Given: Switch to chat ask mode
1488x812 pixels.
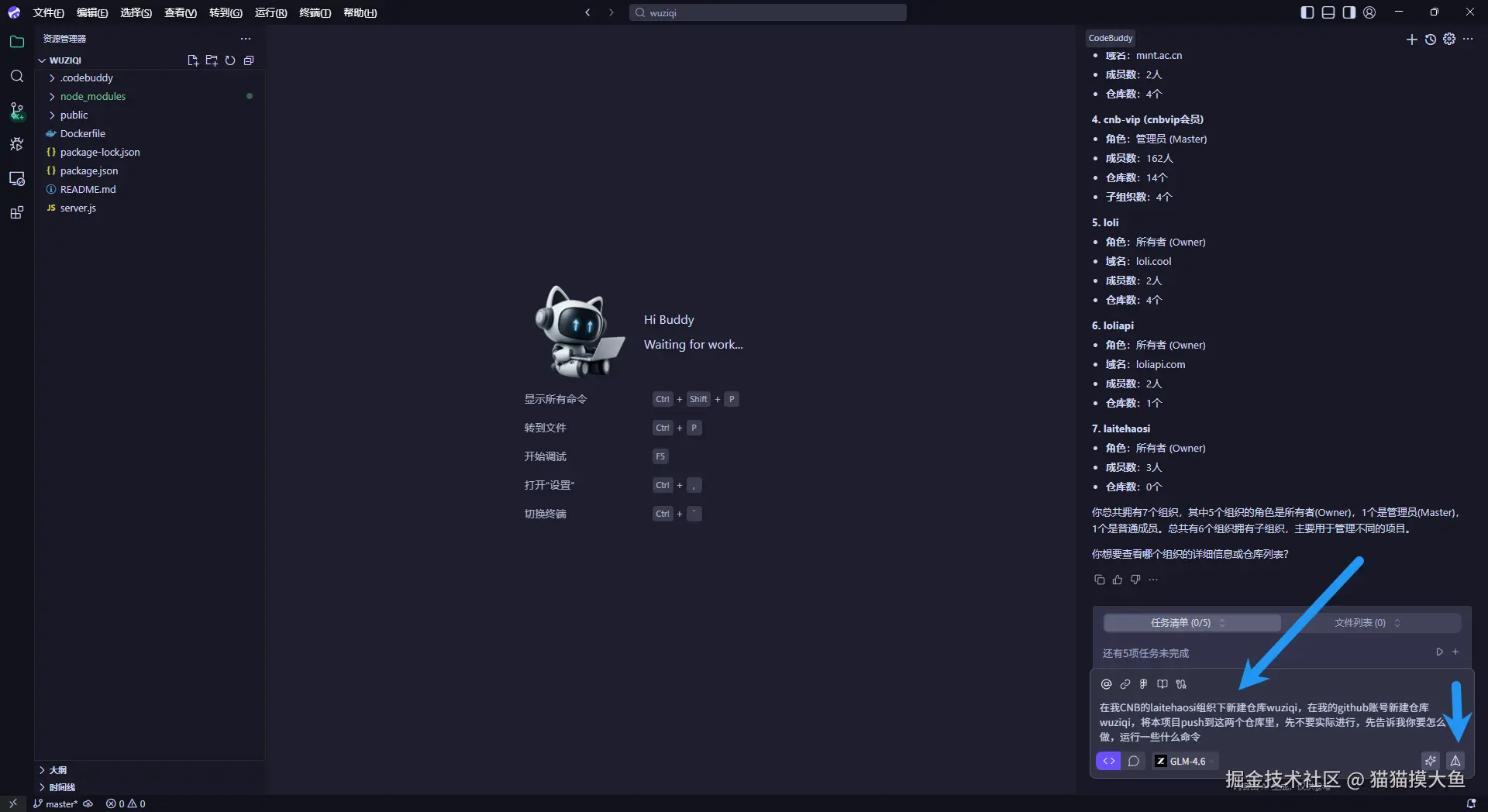Looking at the screenshot, I should [1133, 761].
